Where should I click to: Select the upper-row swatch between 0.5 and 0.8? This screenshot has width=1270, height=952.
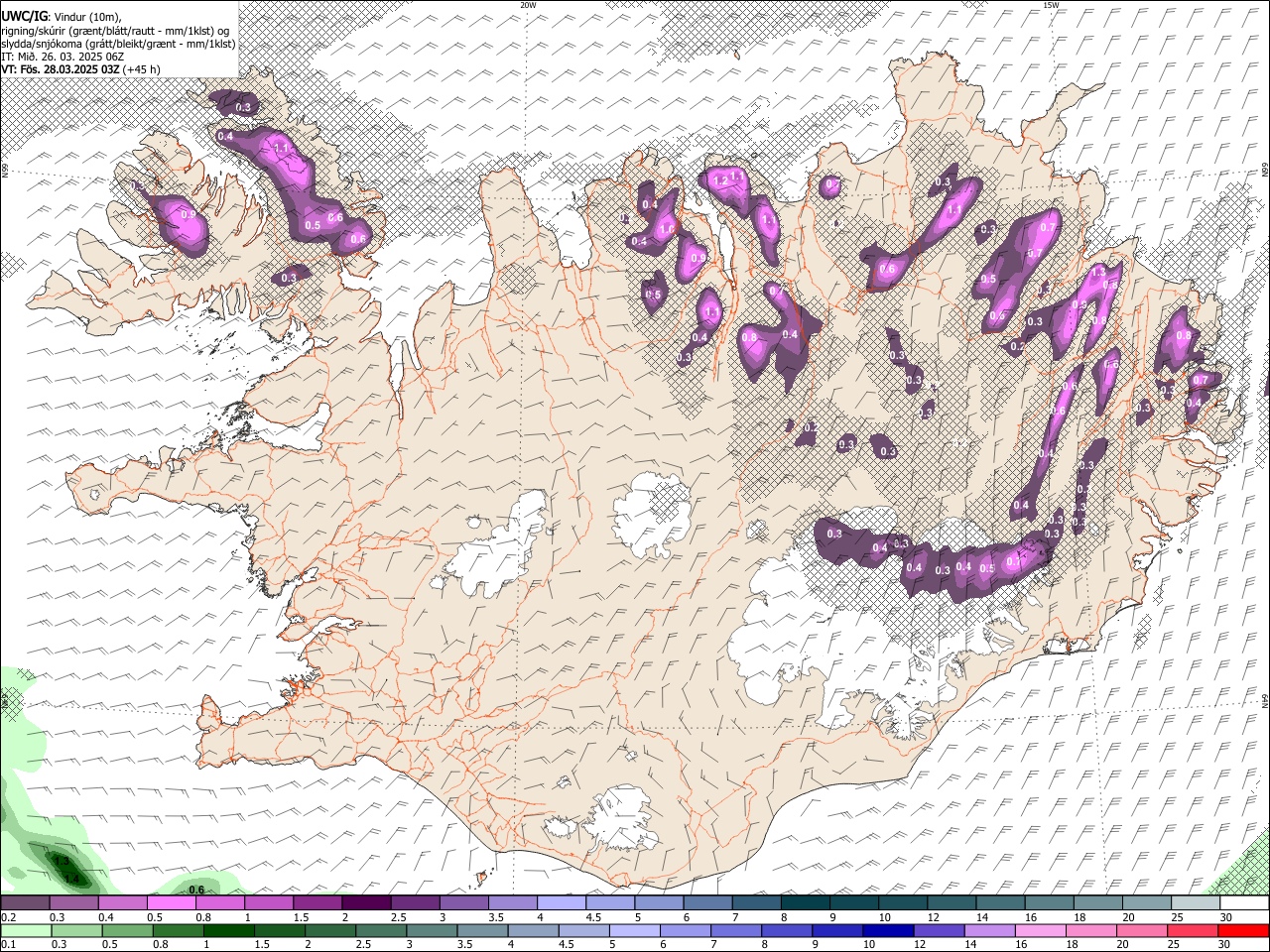171,903
